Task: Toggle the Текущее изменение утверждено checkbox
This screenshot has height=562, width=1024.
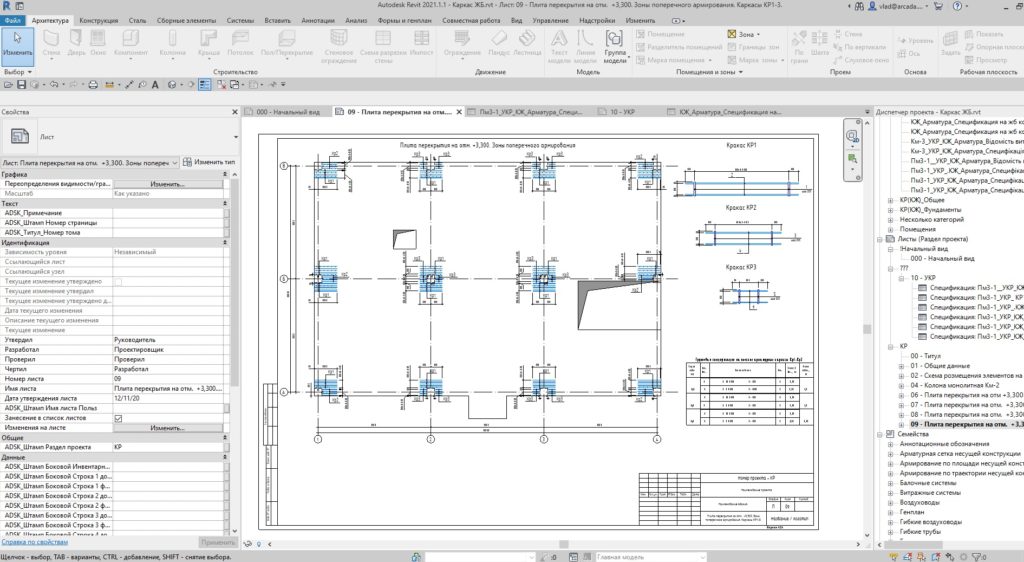Action: pos(119,282)
